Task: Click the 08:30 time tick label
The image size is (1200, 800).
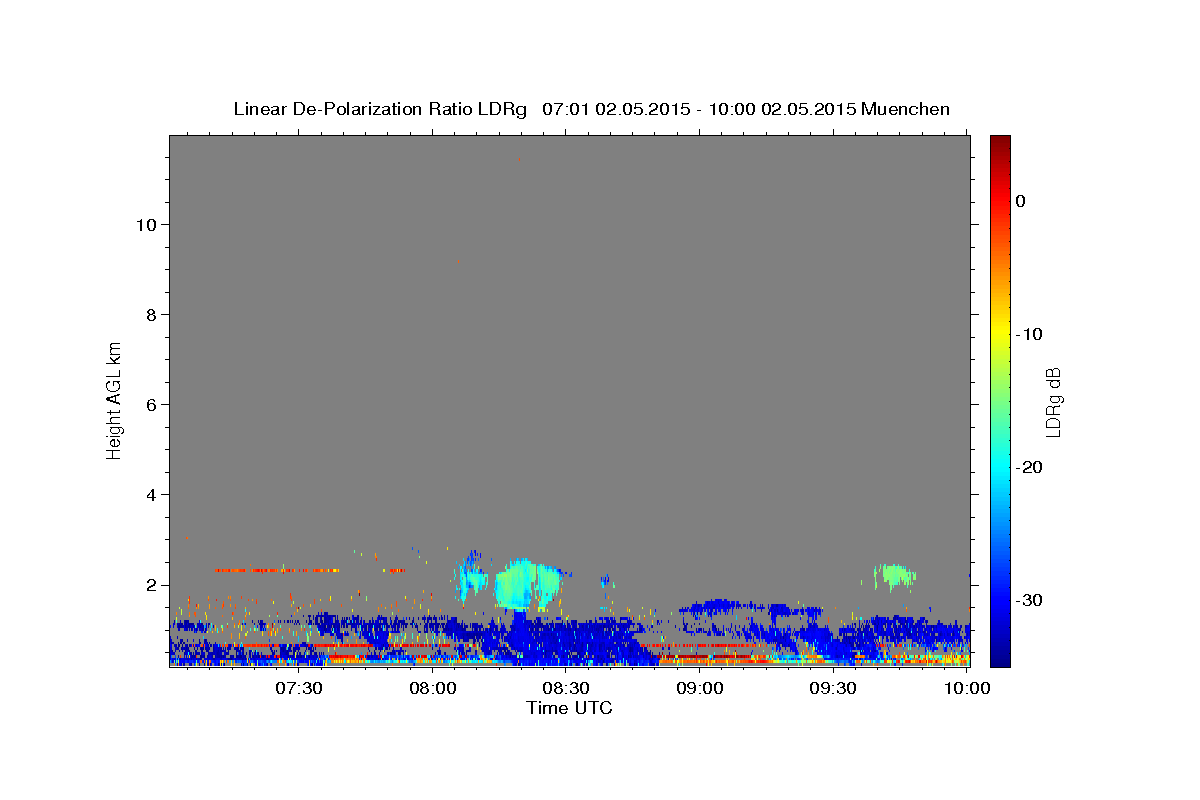Action: point(566,688)
